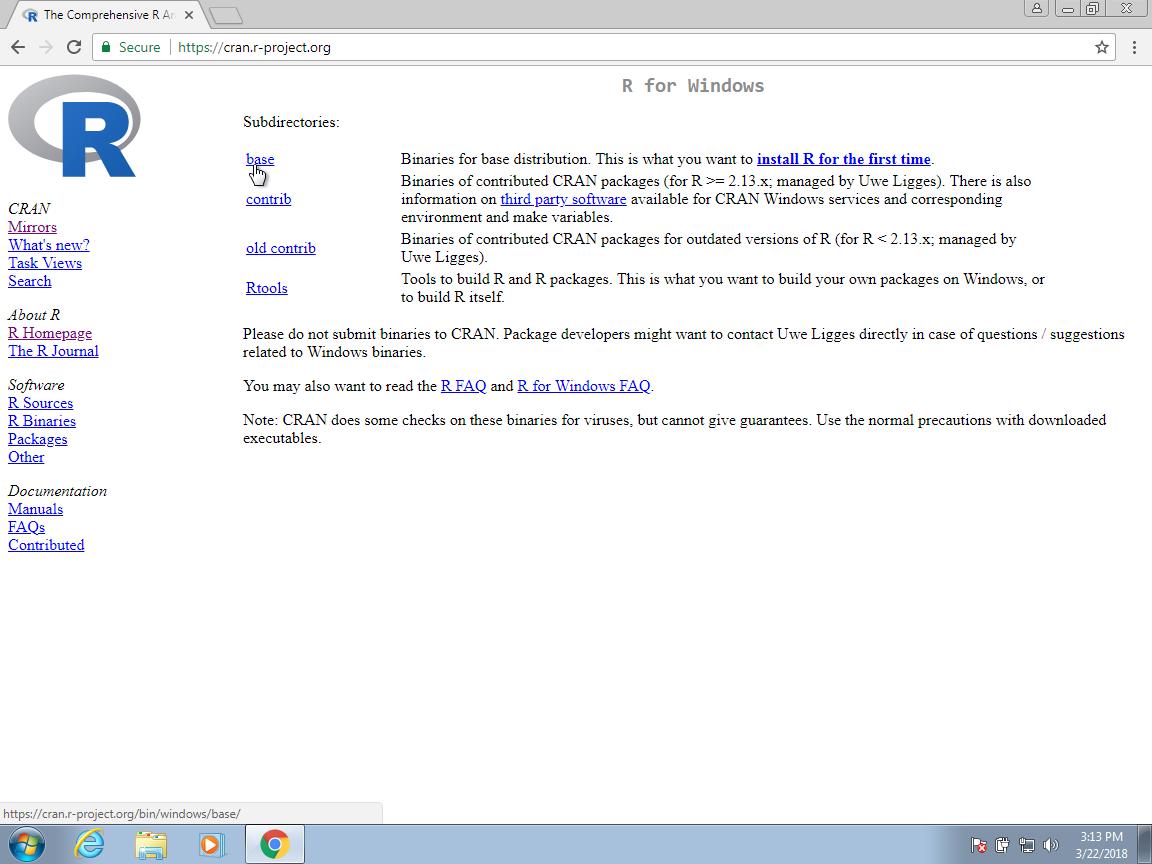Viewport: 1152px width, 864px height.
Task: Open the R for Windows FAQ
Action: coord(583,385)
